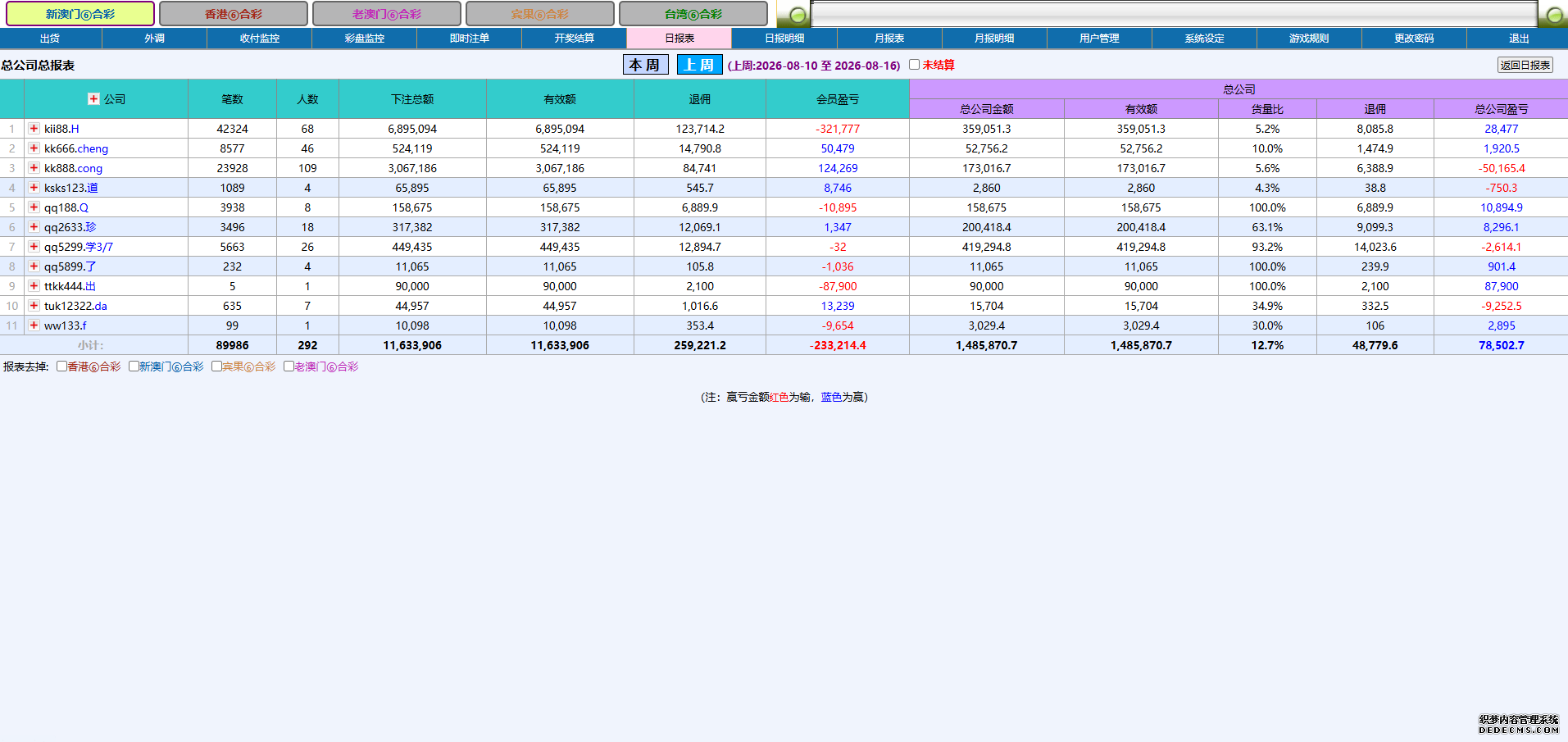1568x742 pixels.
Task: Show the 本周 report
Action: pos(646,65)
